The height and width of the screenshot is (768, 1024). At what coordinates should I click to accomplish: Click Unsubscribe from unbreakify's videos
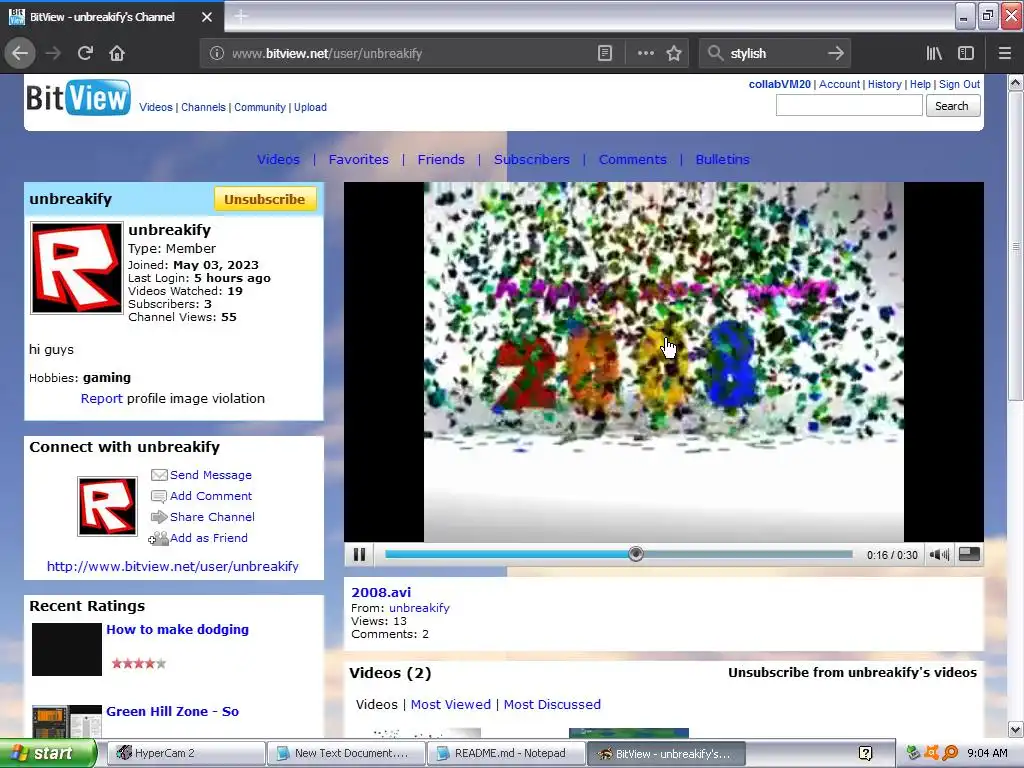point(852,673)
